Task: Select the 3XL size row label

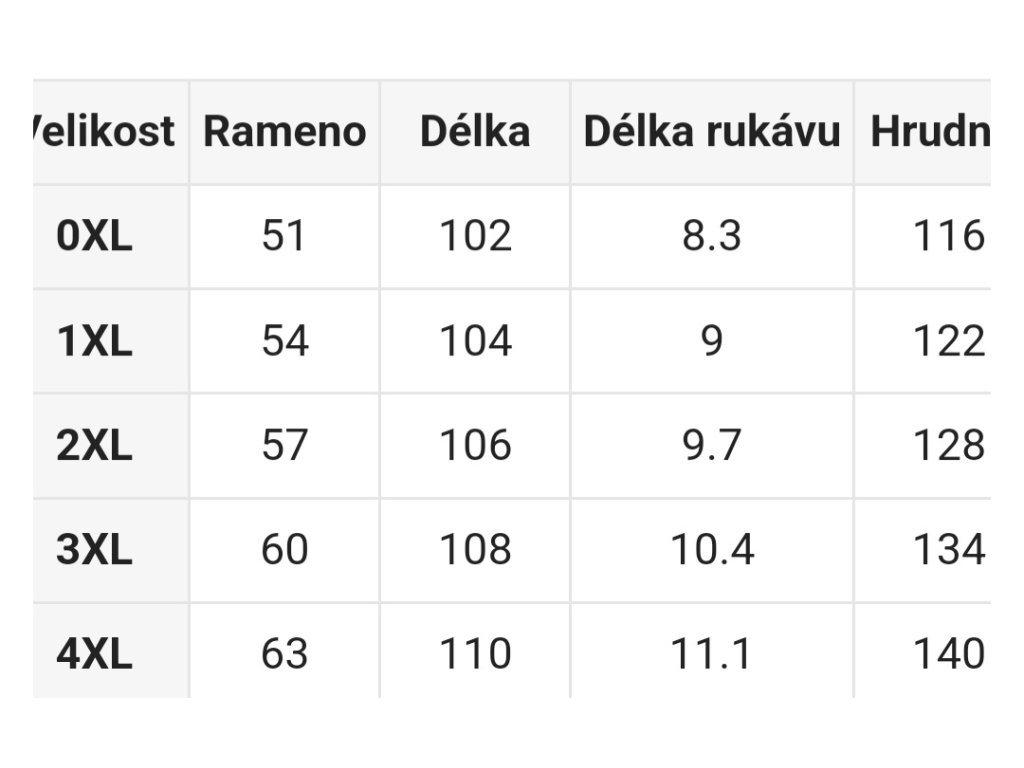Action: 95,549
